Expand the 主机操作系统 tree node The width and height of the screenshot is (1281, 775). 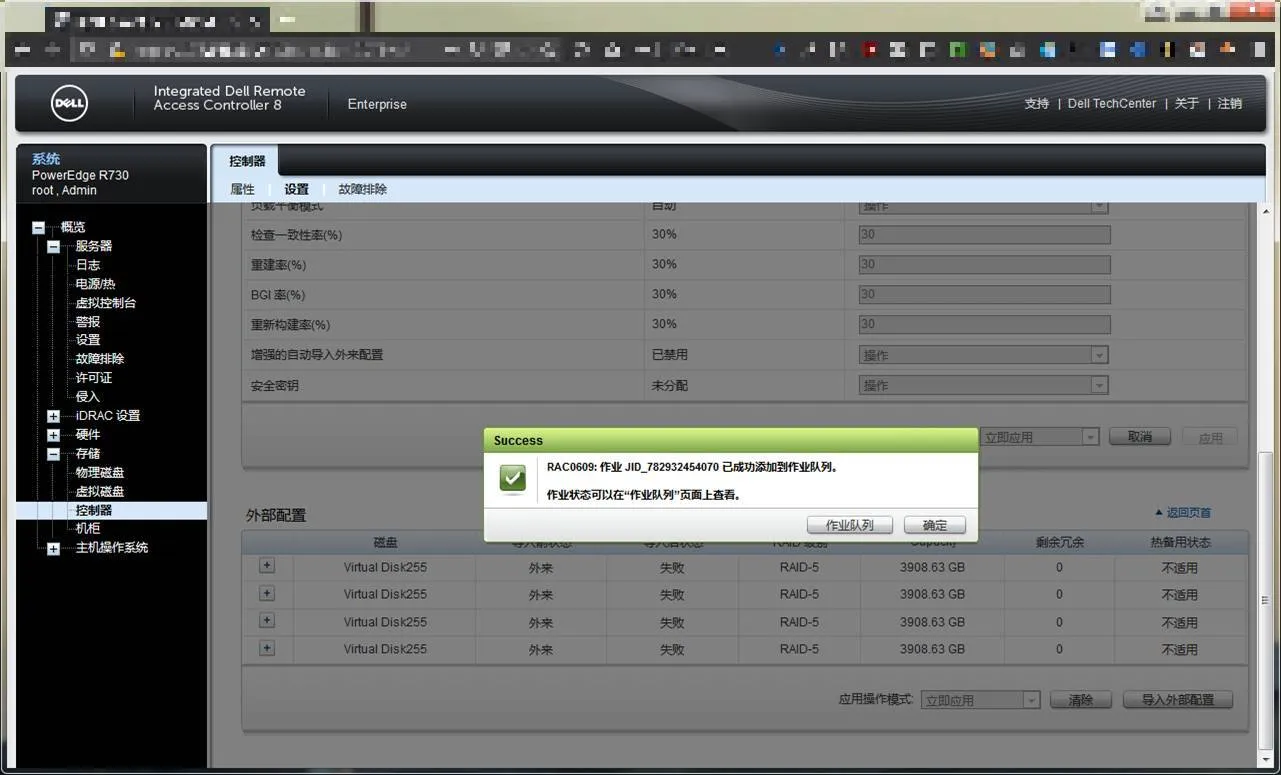(54, 548)
